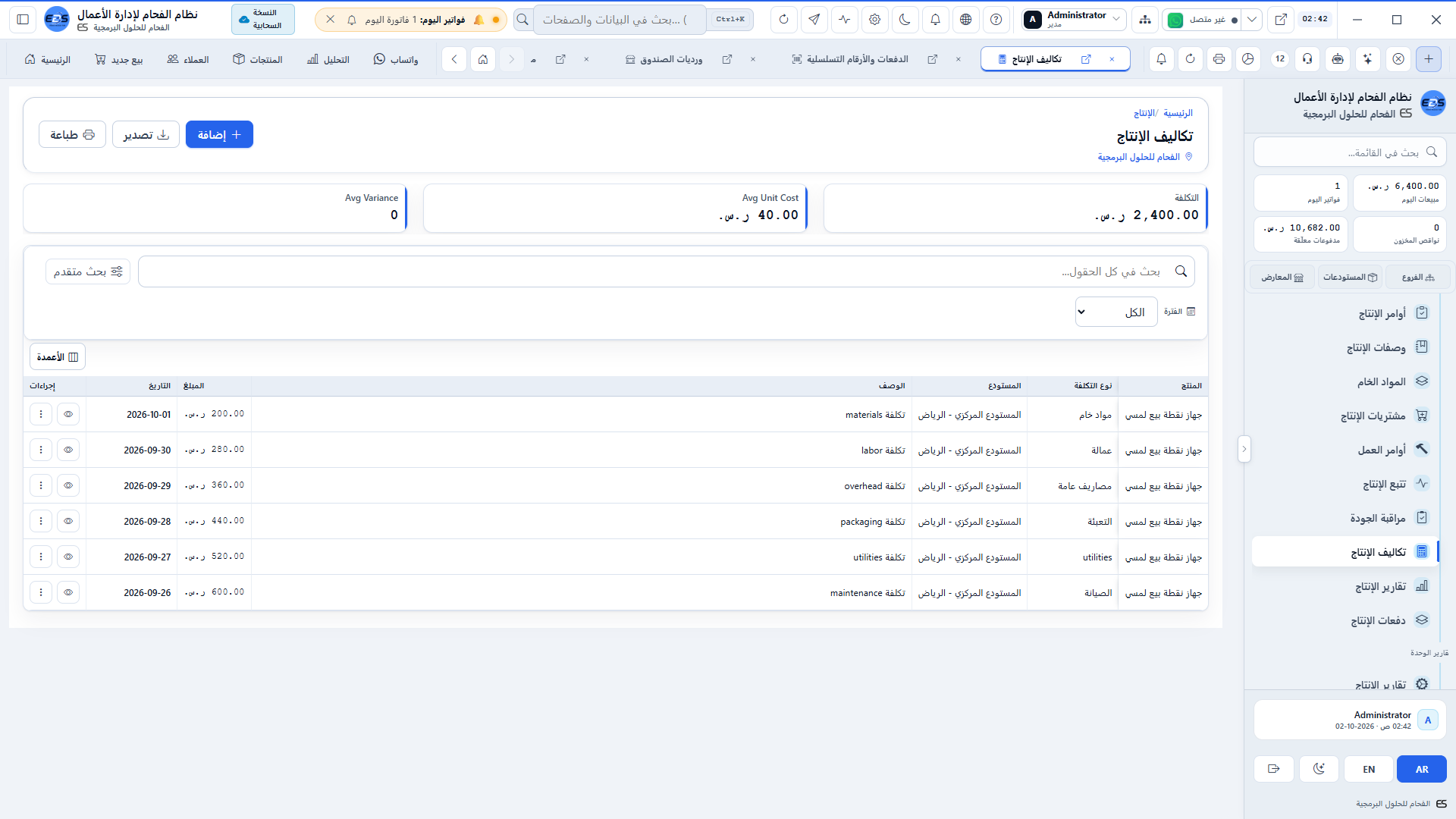Click the تصدير export button
This screenshot has width=1456, height=819.
point(146,135)
